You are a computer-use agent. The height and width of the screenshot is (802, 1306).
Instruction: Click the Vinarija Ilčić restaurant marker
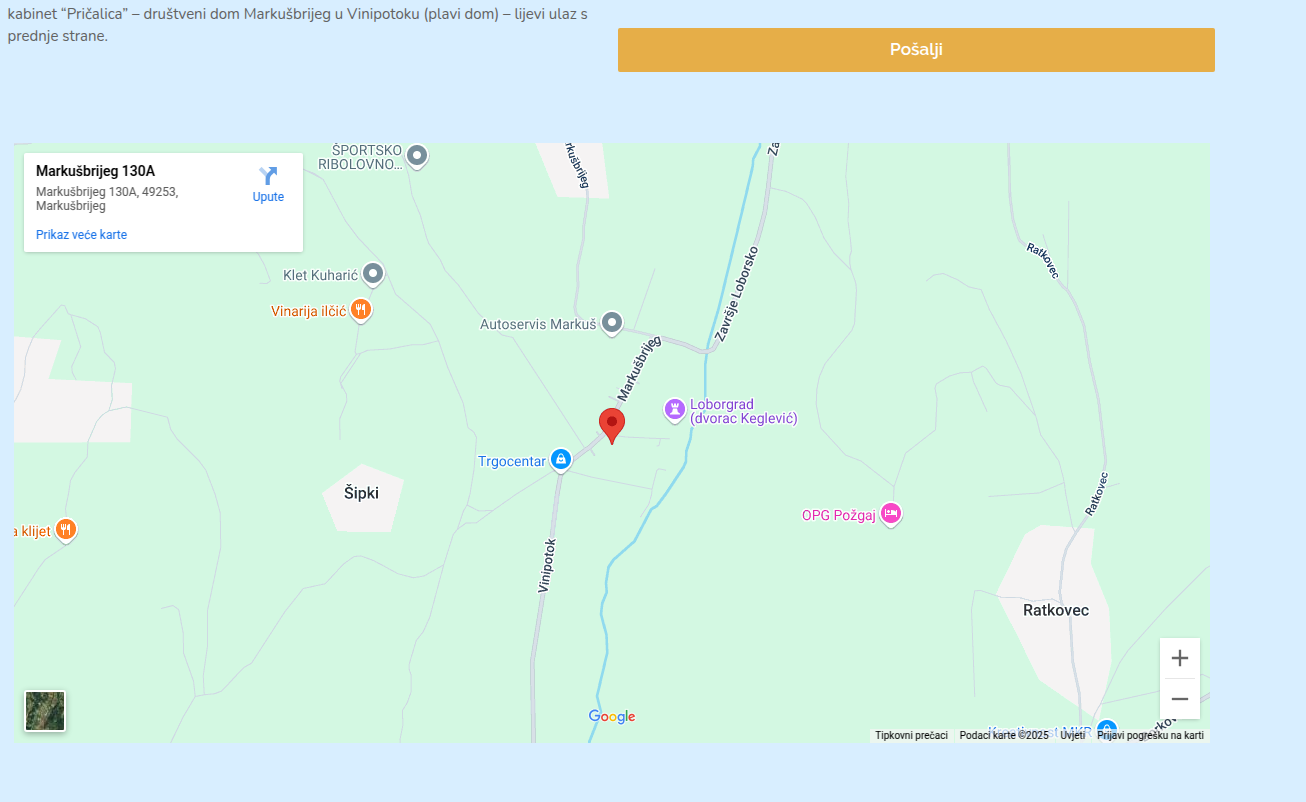[362, 310]
